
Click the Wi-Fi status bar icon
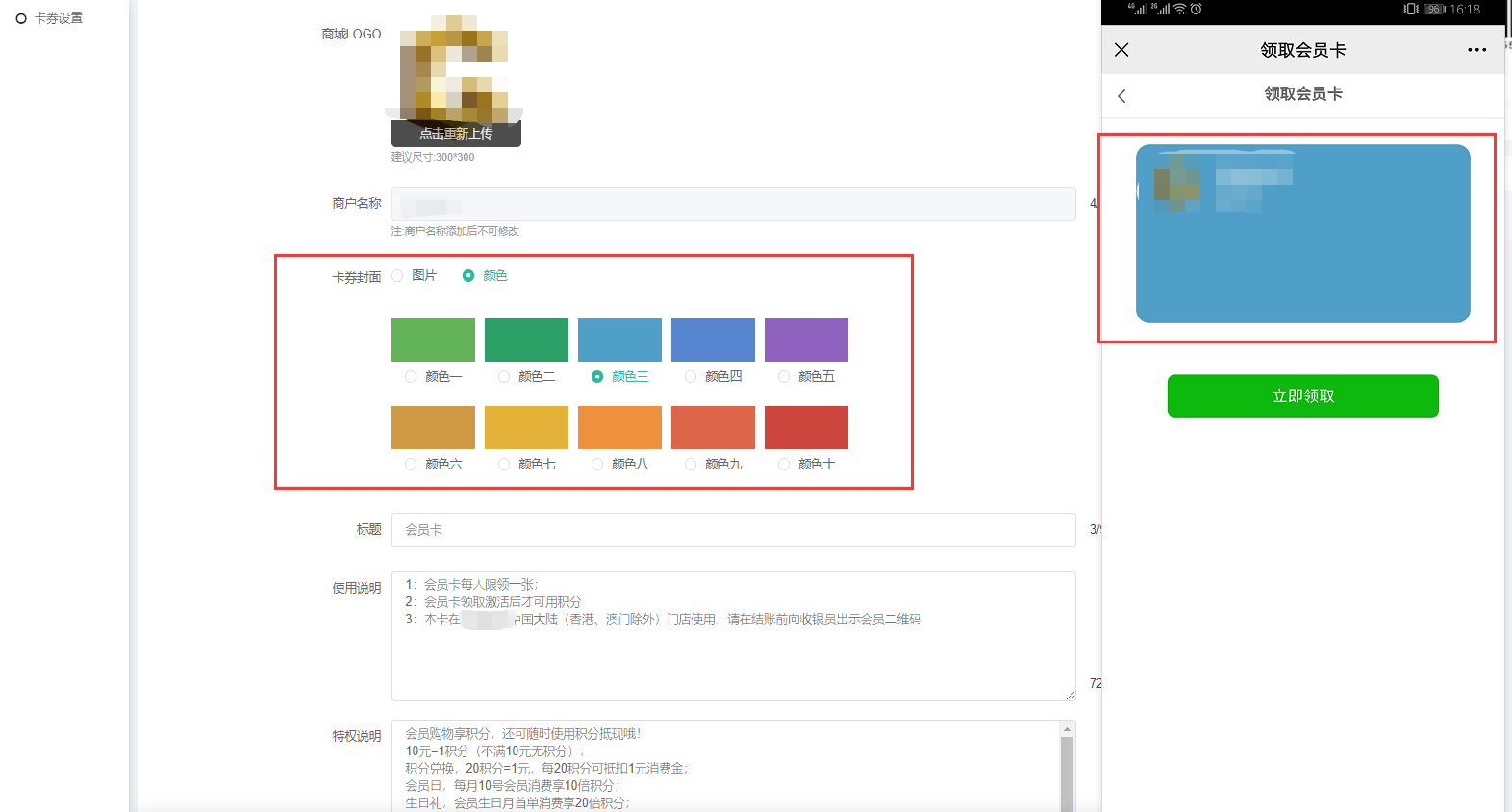tap(1179, 9)
